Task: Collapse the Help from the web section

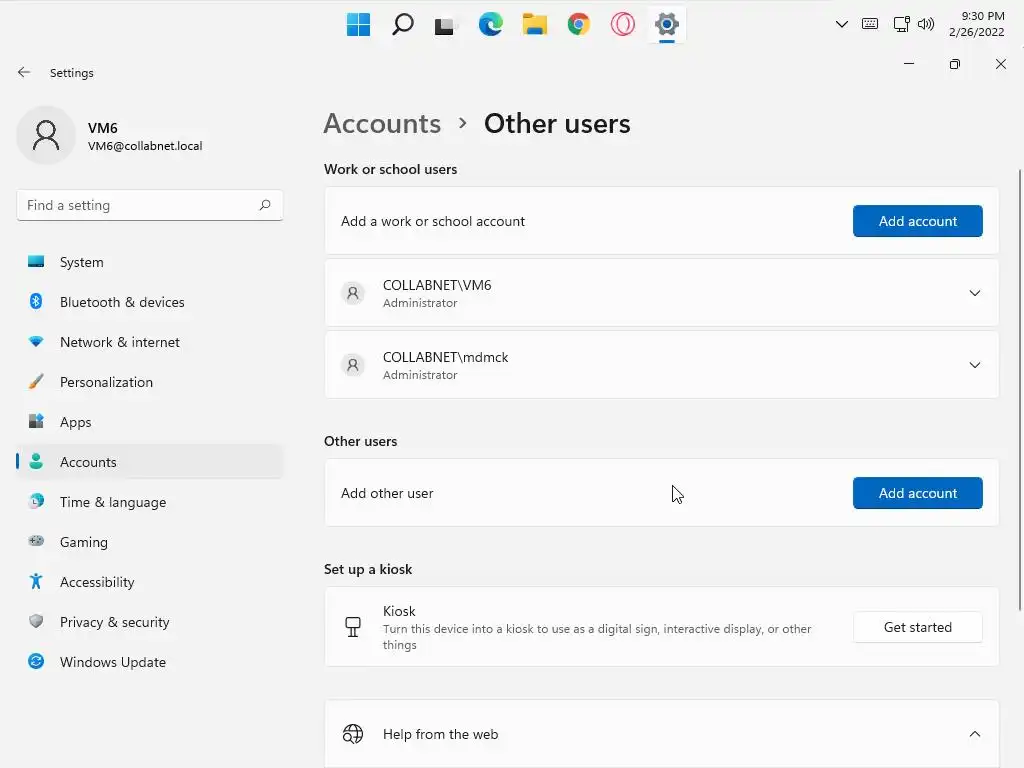Action: pos(974,734)
